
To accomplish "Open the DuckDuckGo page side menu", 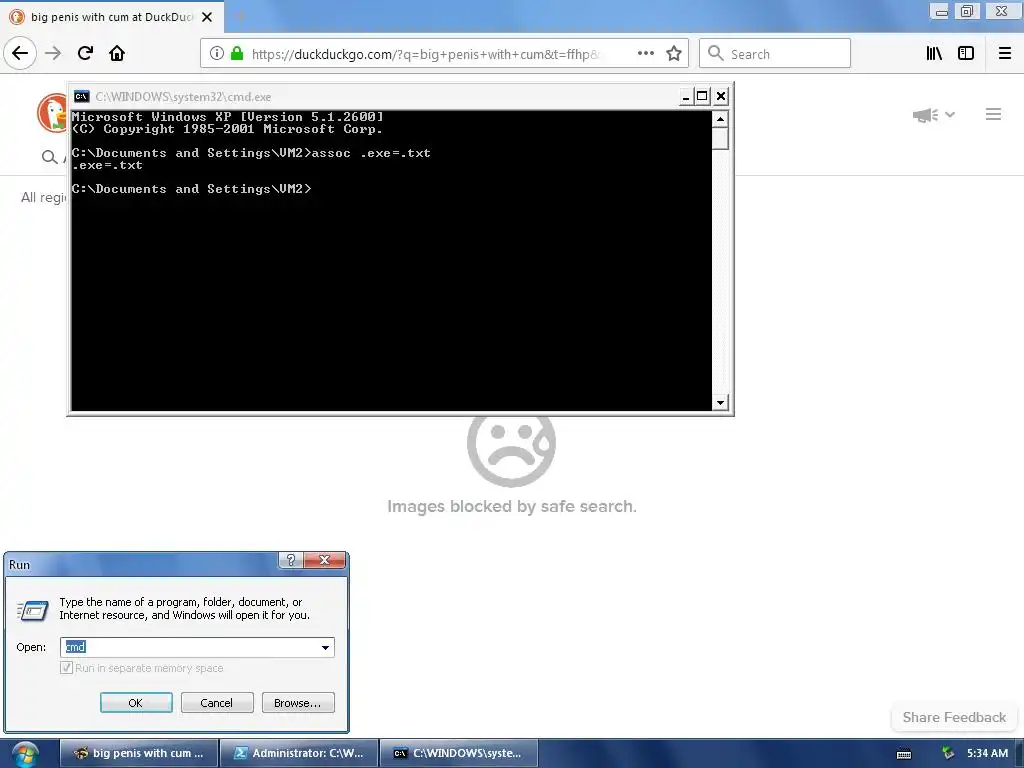I will tap(993, 114).
